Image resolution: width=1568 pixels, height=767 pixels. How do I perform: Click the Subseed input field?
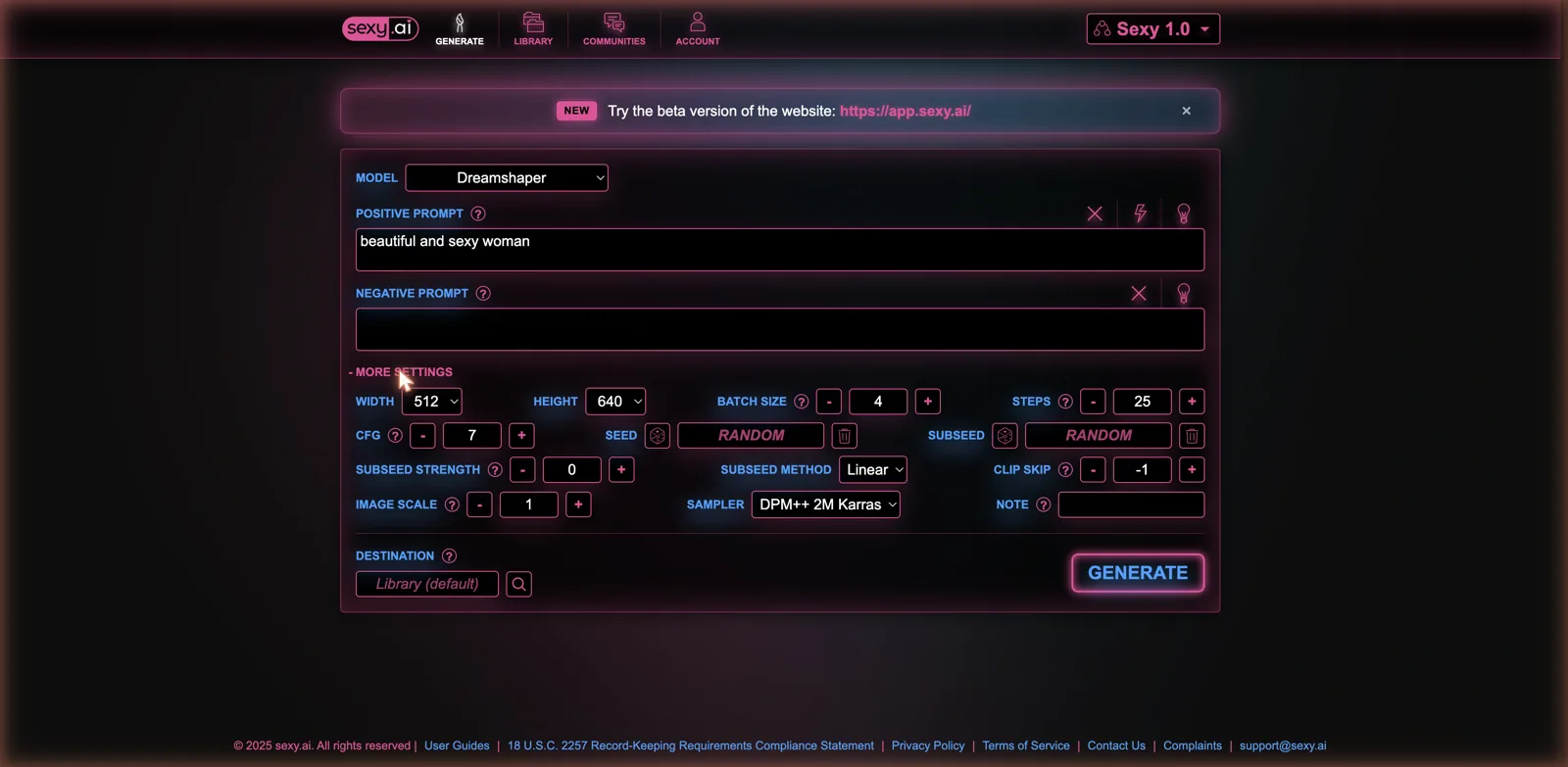[x=1099, y=435]
